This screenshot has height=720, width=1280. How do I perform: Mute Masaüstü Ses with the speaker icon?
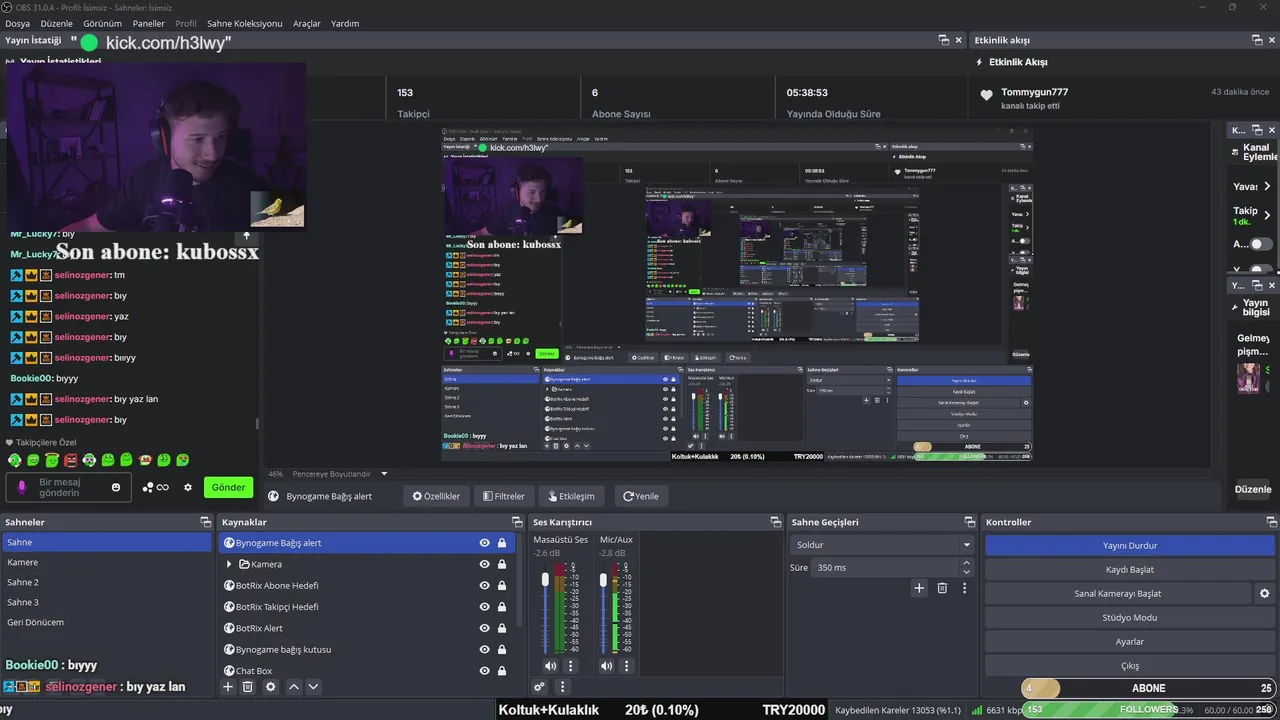point(550,666)
